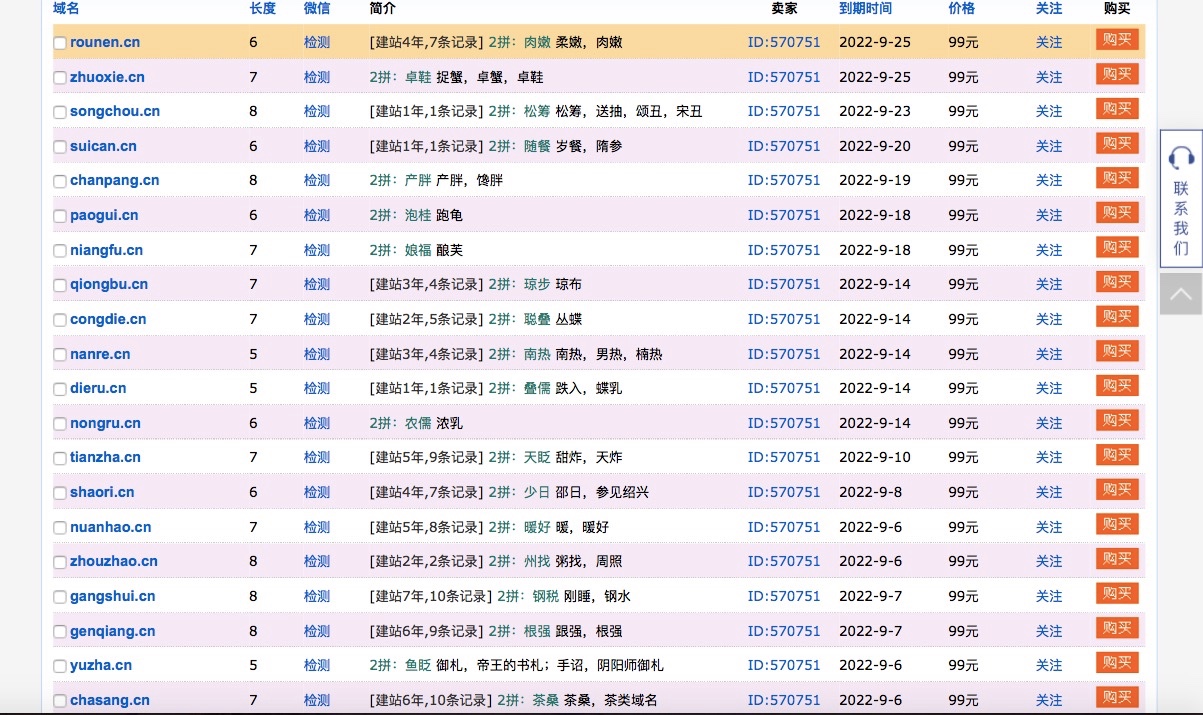Screen dimensions: 1203x715
Task: Sort by the 价格 column header
Action: coord(961,8)
